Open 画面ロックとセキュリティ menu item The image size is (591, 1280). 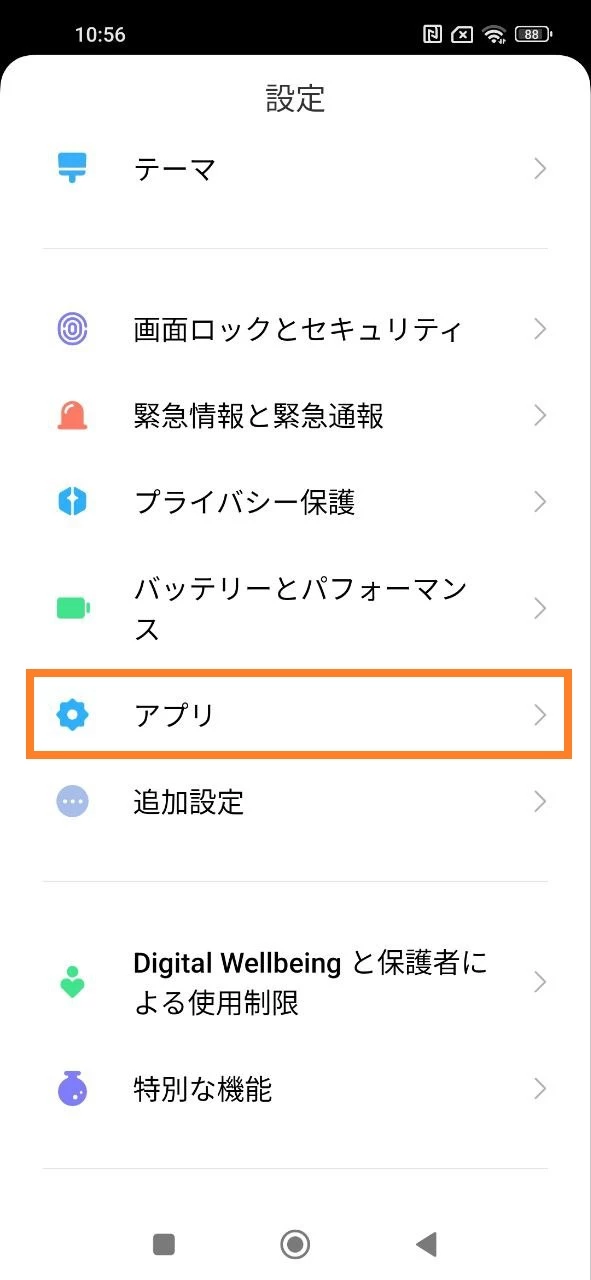[x=296, y=329]
